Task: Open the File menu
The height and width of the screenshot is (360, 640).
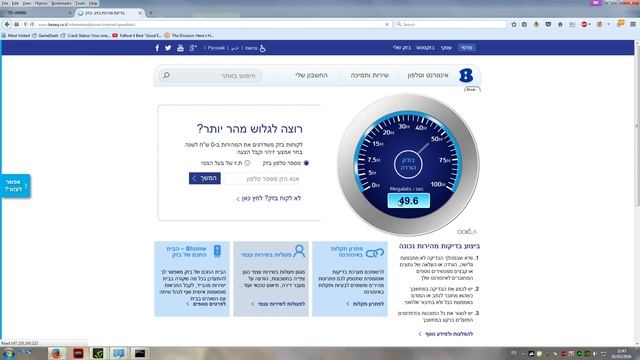Action: click(x=5, y=3)
